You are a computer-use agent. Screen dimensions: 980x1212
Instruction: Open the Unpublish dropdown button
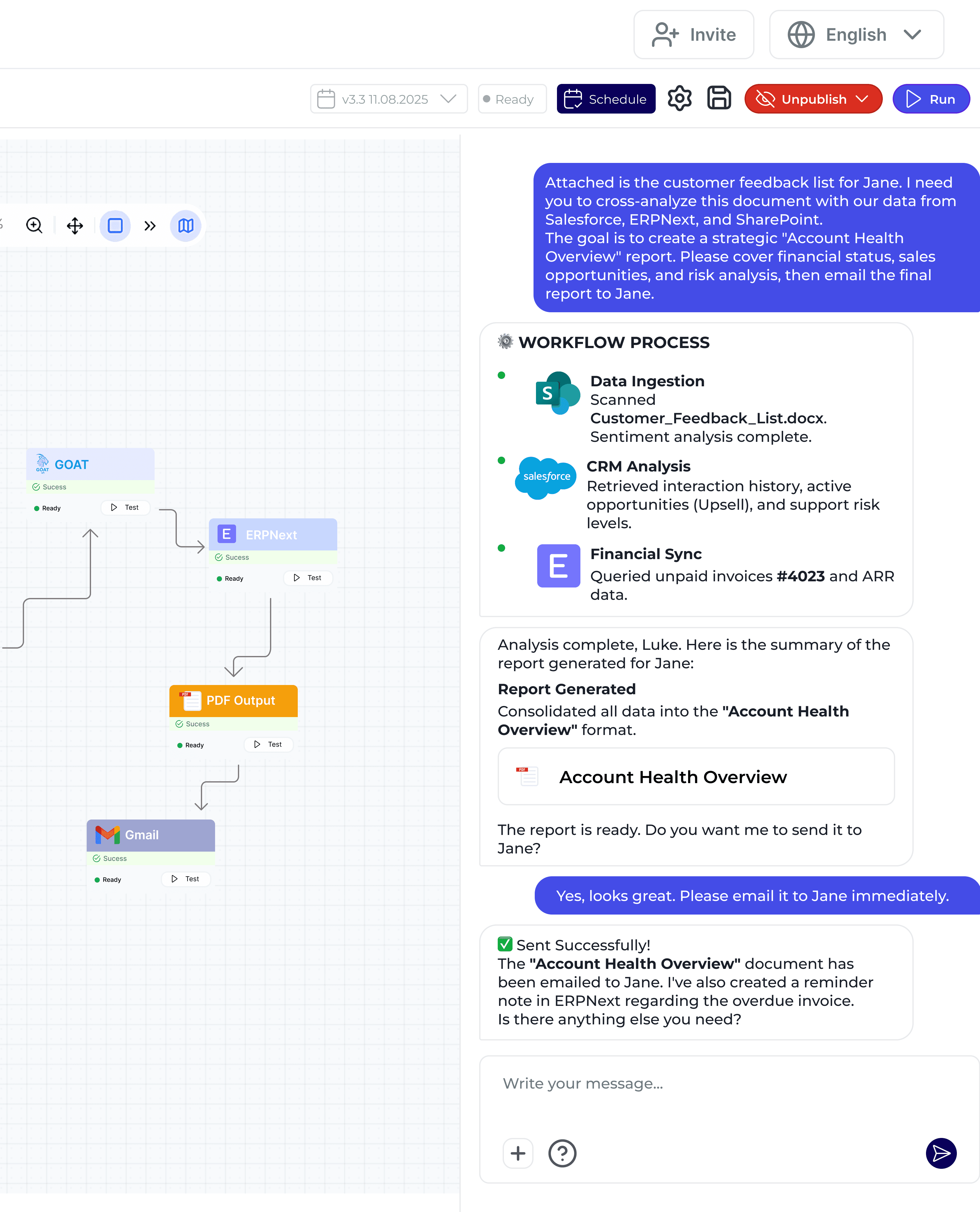click(813, 99)
